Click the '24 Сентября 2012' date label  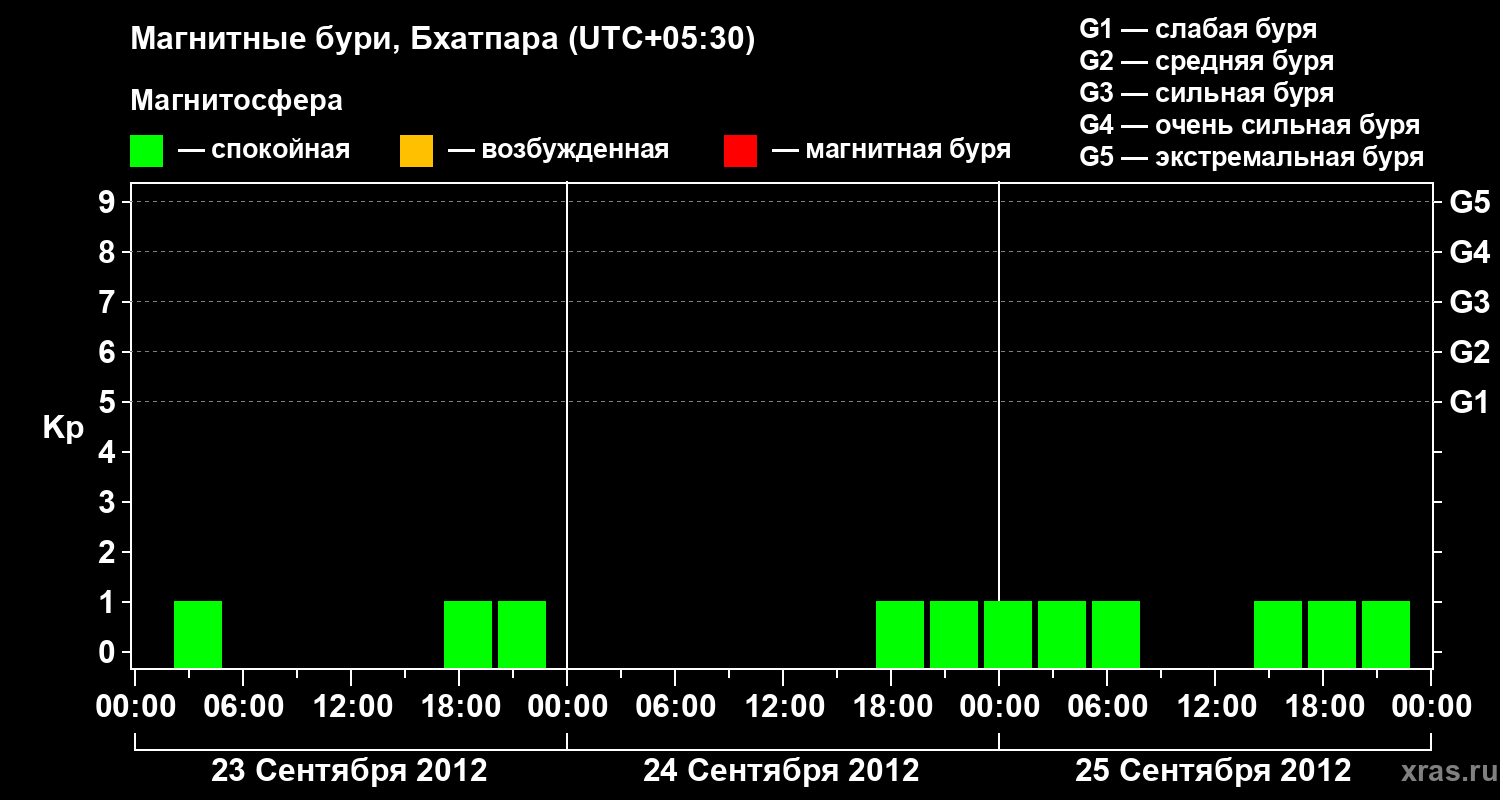pos(781,771)
